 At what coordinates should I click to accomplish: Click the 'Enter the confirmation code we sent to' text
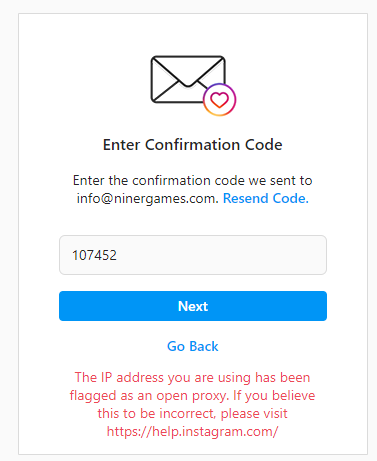point(193,180)
